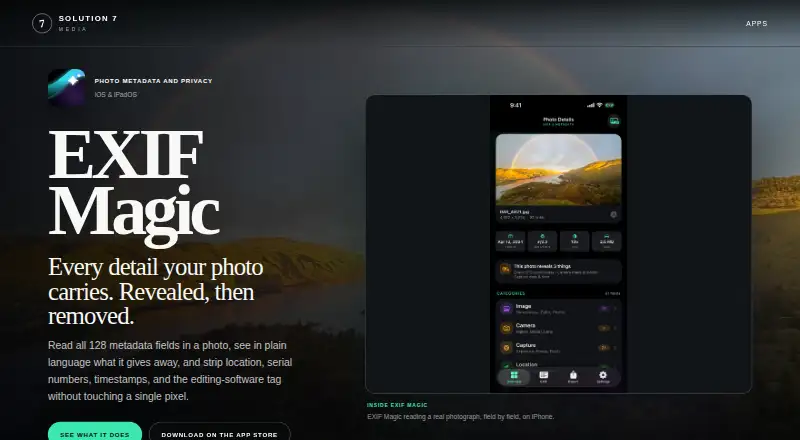Click the date info tile in the phone

click(x=510, y=241)
